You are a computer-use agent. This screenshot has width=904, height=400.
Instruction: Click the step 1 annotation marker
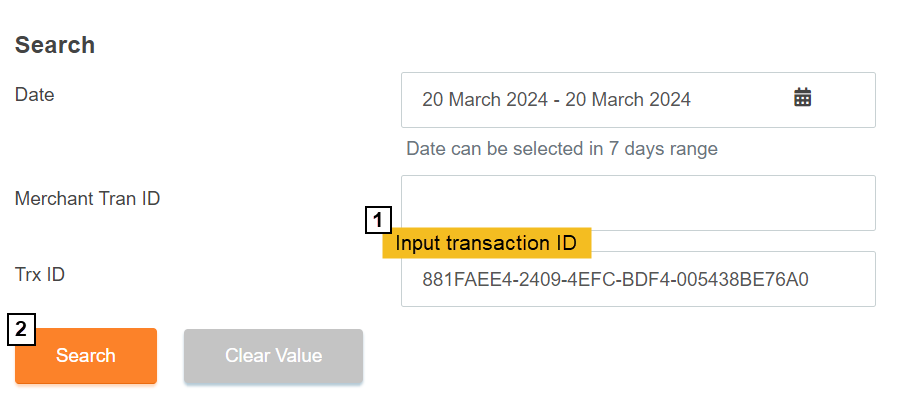377,220
